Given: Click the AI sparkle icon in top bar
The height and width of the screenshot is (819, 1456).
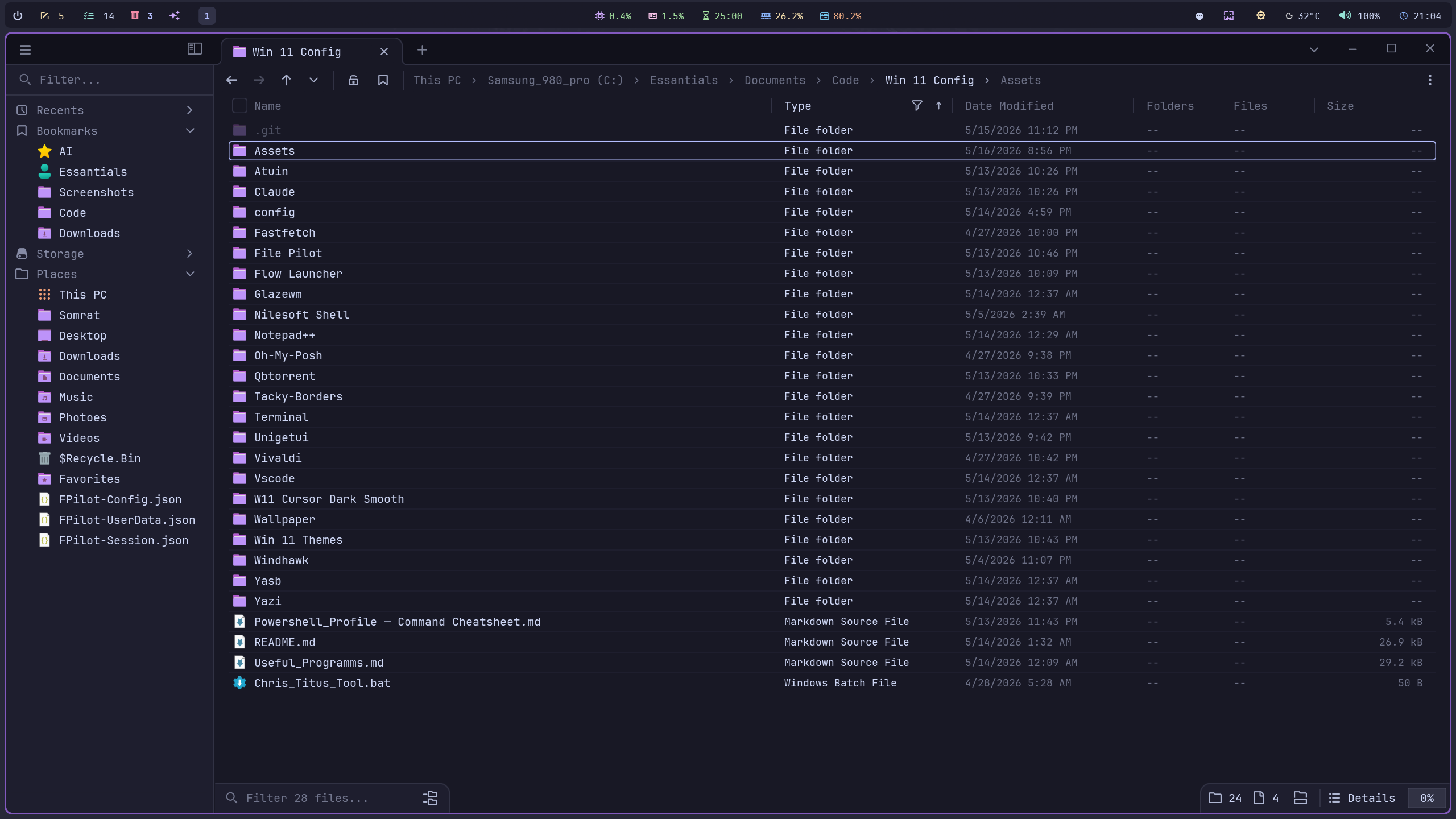Looking at the screenshot, I should 175,16.
